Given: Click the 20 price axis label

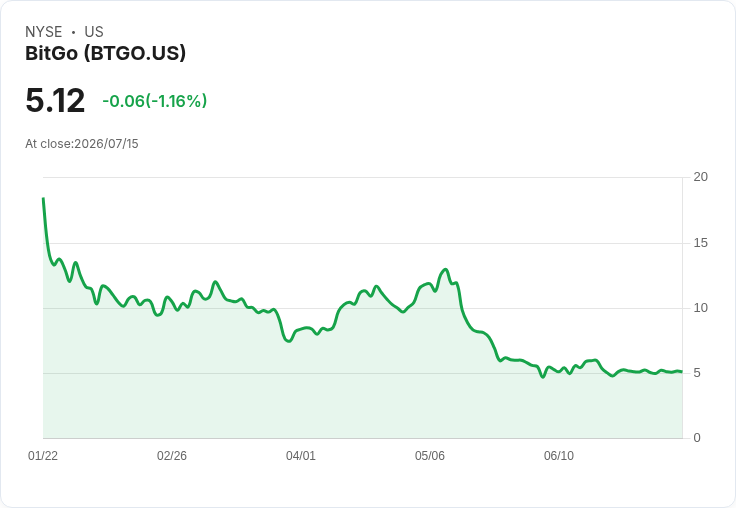Looking at the screenshot, I should pyautogui.click(x=700, y=177).
